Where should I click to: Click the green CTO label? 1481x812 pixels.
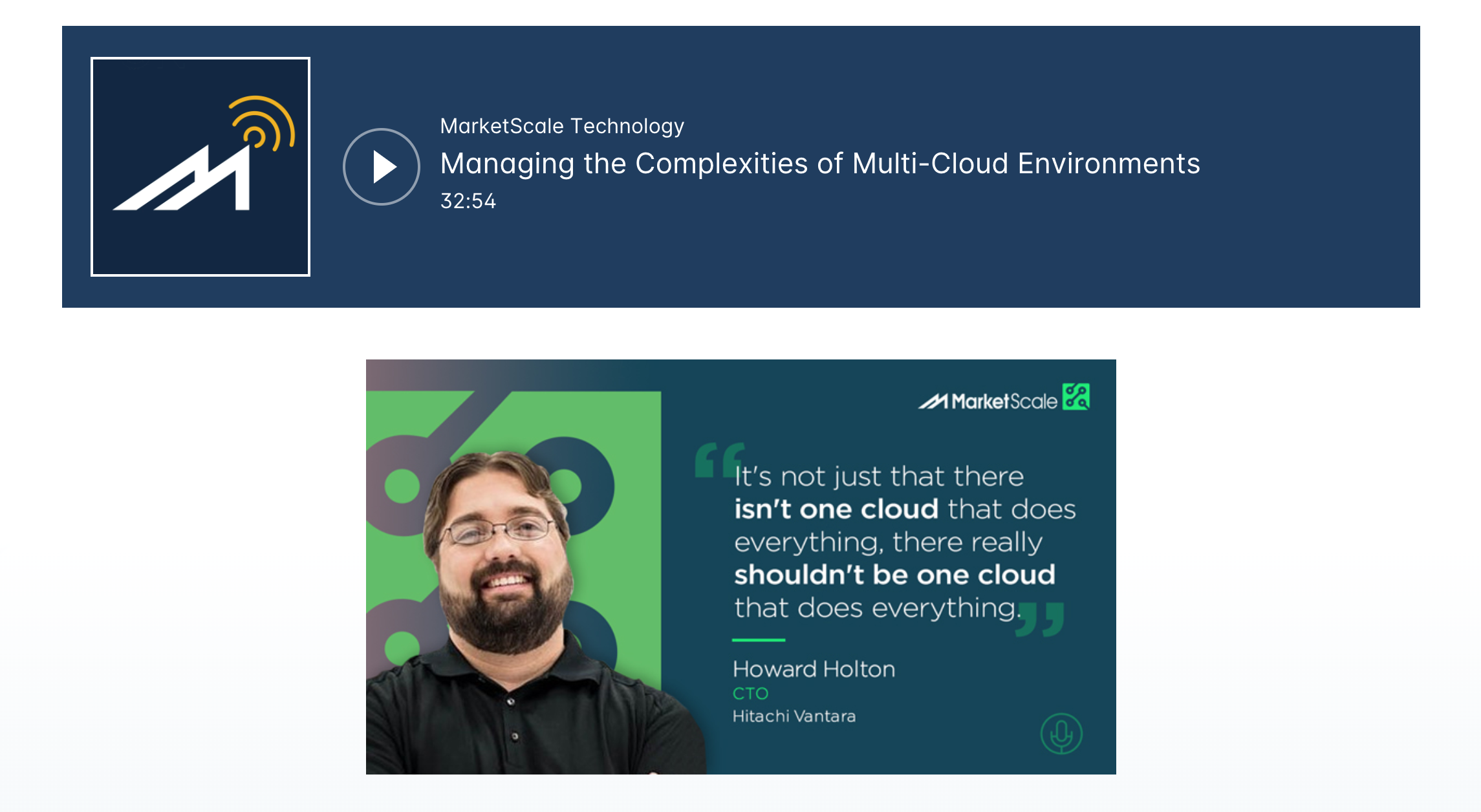[x=750, y=694]
